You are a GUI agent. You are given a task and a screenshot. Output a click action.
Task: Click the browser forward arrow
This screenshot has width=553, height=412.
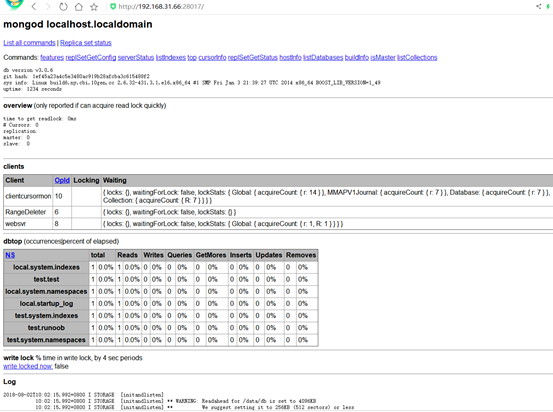[x=48, y=6]
